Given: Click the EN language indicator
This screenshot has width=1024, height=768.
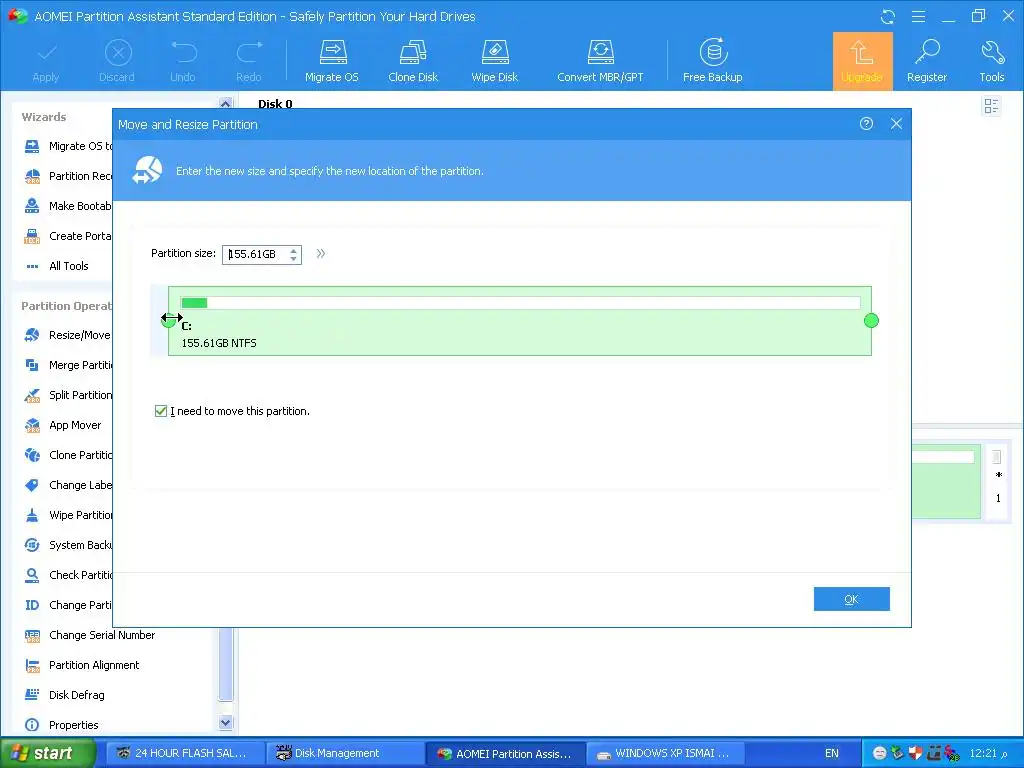Looking at the screenshot, I should [x=831, y=754].
